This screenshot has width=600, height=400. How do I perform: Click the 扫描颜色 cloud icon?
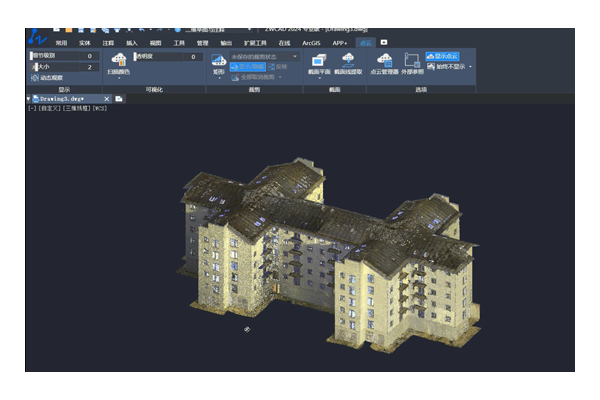click(x=119, y=60)
